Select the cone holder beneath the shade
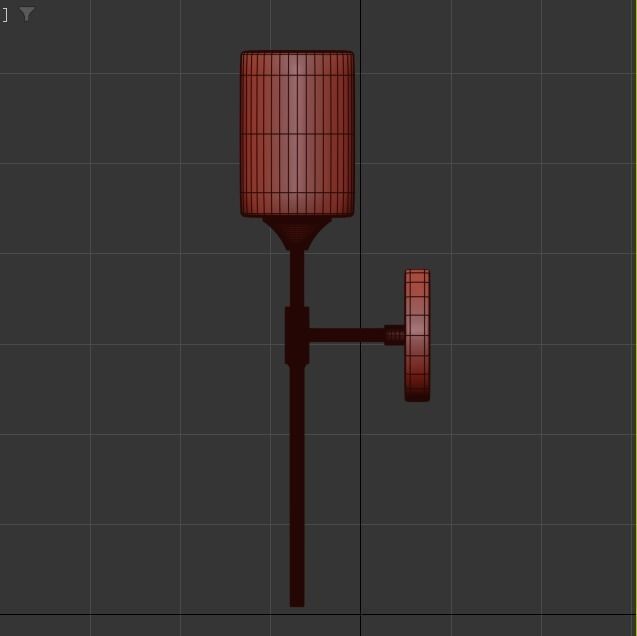 [297, 234]
